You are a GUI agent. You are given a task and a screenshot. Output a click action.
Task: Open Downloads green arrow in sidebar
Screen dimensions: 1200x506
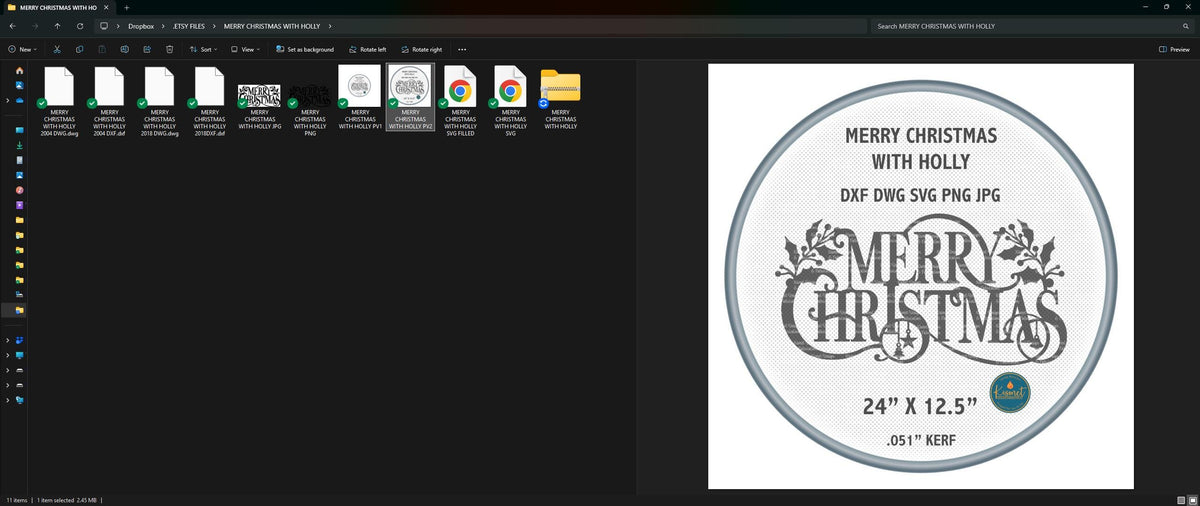tap(19, 145)
